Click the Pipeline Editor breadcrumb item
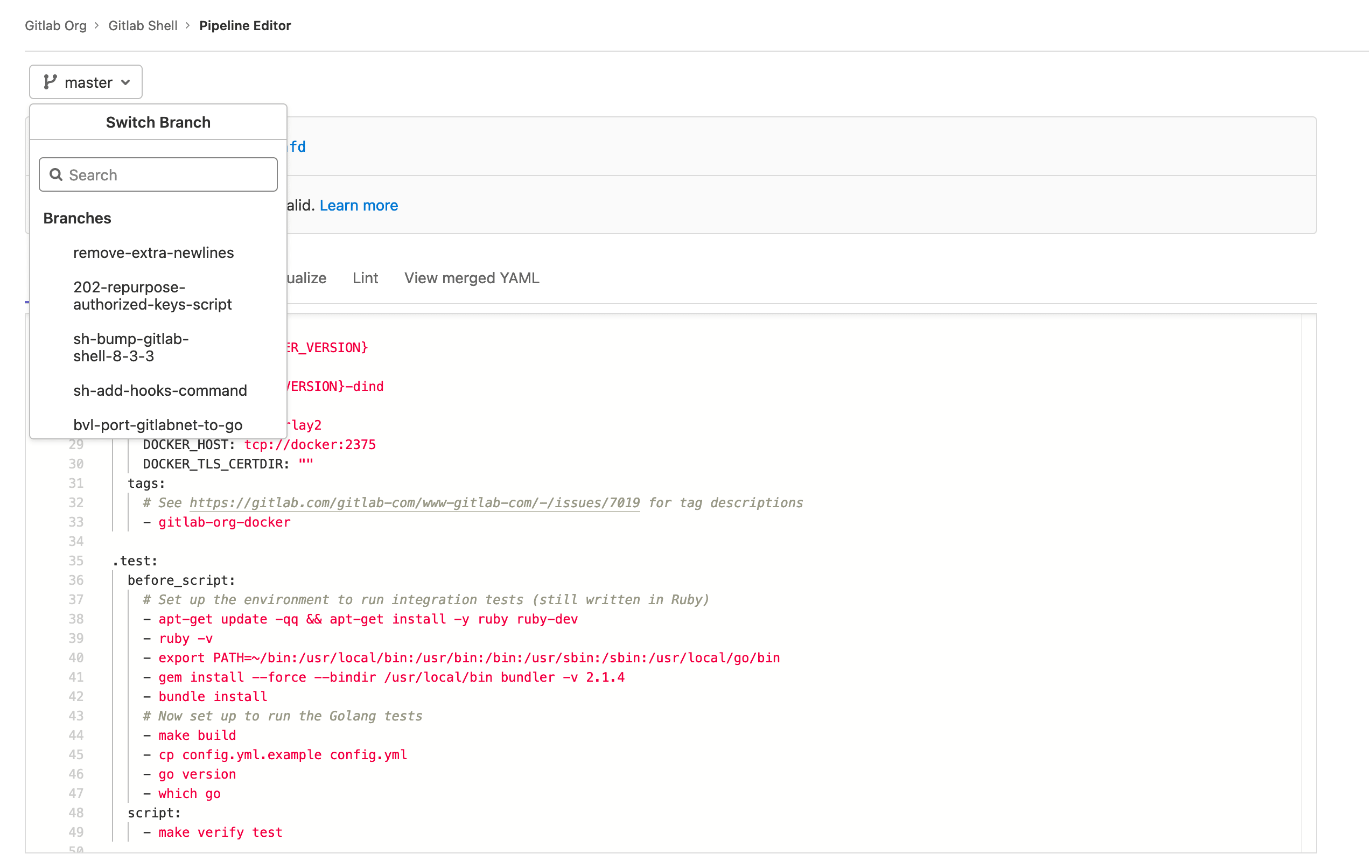Image resolution: width=1372 pixels, height=868 pixels. click(245, 25)
